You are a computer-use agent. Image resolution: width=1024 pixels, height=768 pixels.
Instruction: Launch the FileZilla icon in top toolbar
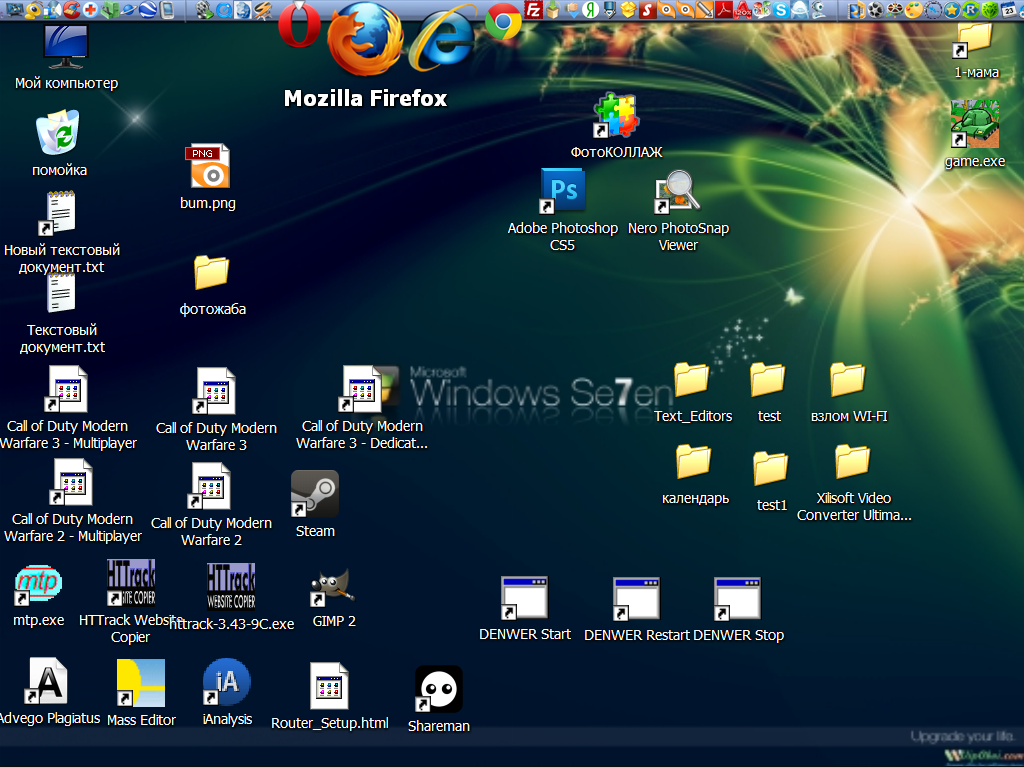[534, 11]
